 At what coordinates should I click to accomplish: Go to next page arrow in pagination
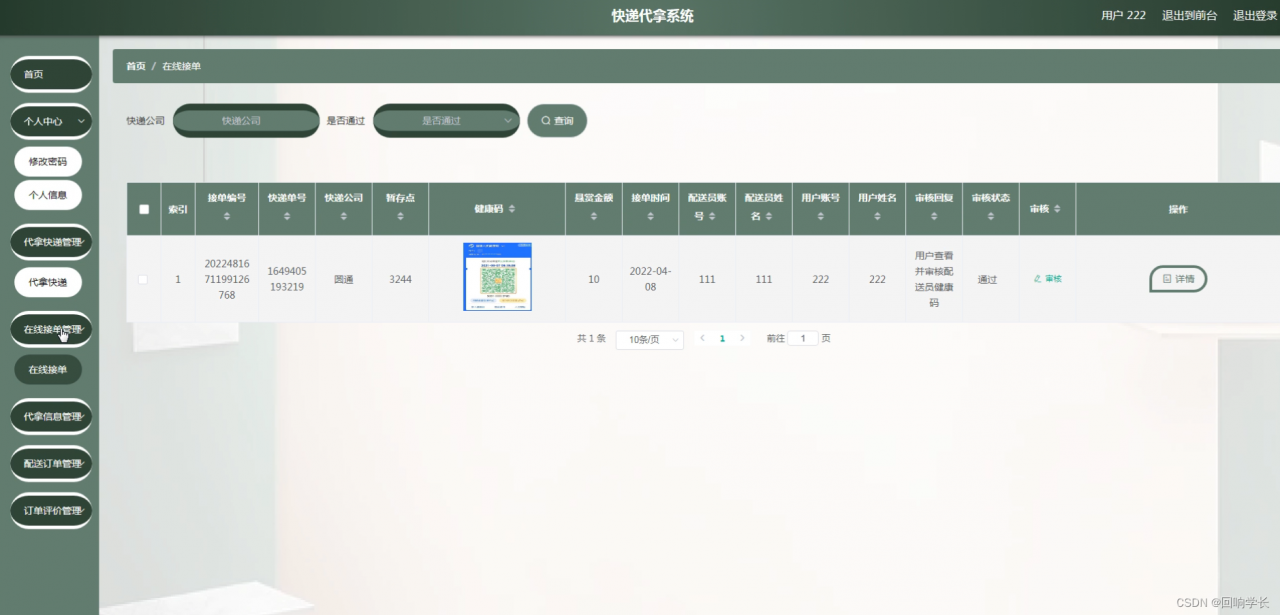742,339
